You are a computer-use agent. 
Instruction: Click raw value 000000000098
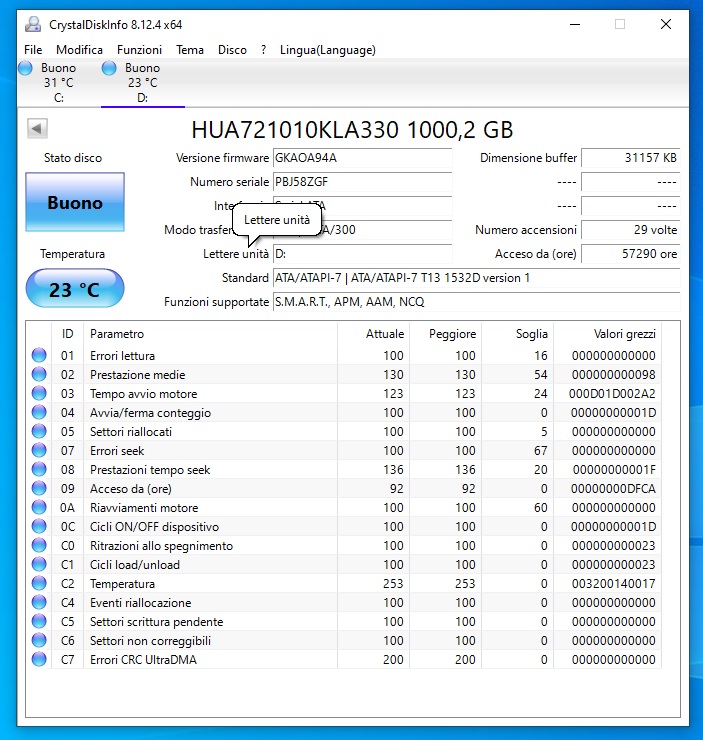click(613, 375)
